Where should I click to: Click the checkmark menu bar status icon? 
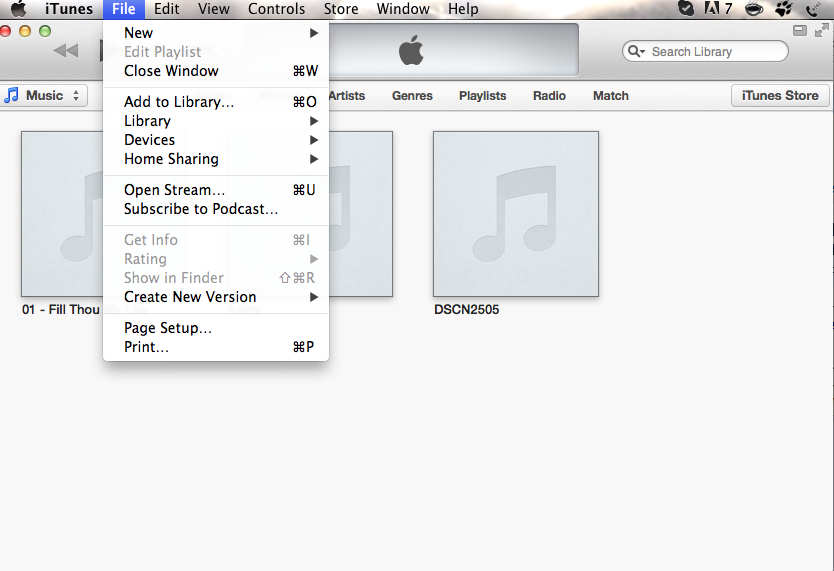point(686,9)
